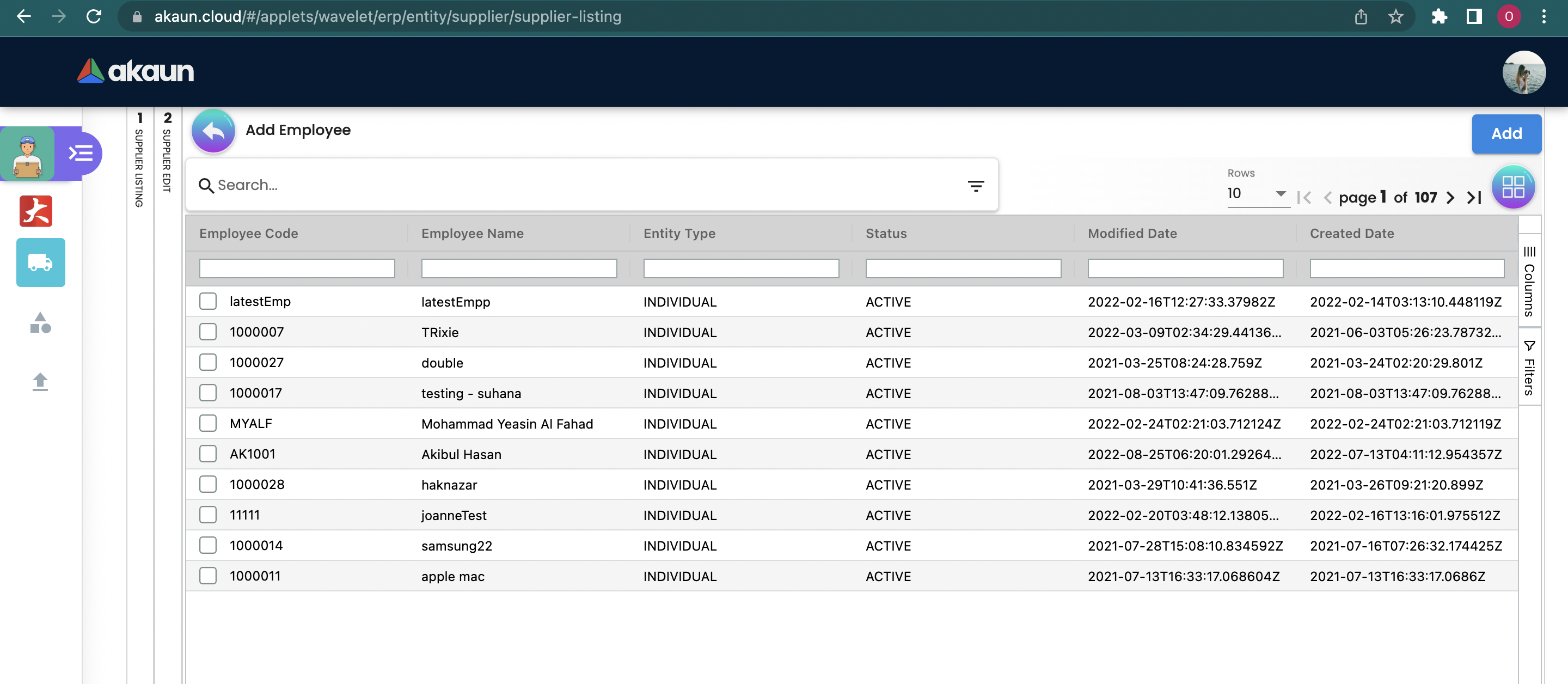
Task: Open the sidebar menu toggle icon
Action: [x=81, y=153]
